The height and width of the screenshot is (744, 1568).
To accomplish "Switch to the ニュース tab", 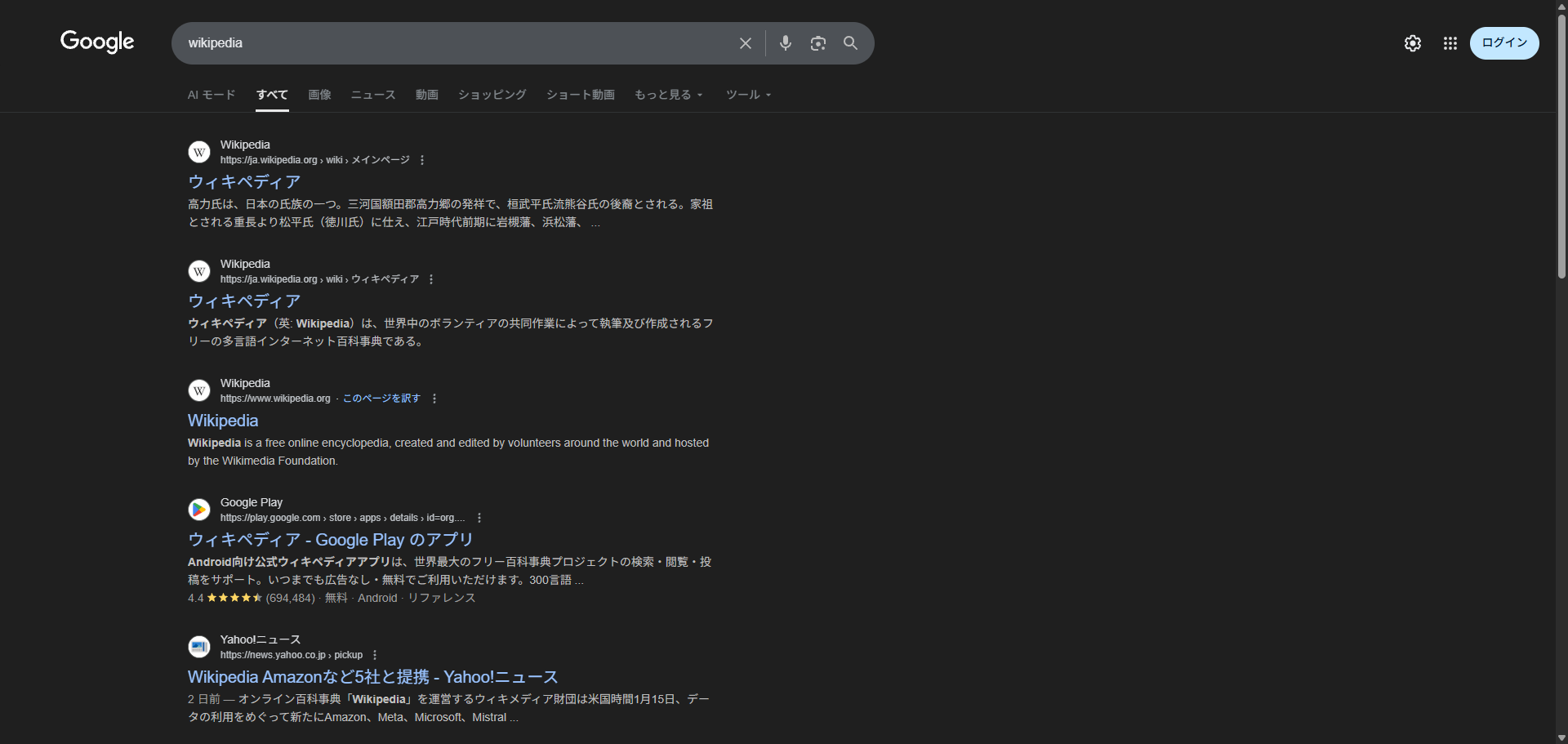I will (x=372, y=95).
